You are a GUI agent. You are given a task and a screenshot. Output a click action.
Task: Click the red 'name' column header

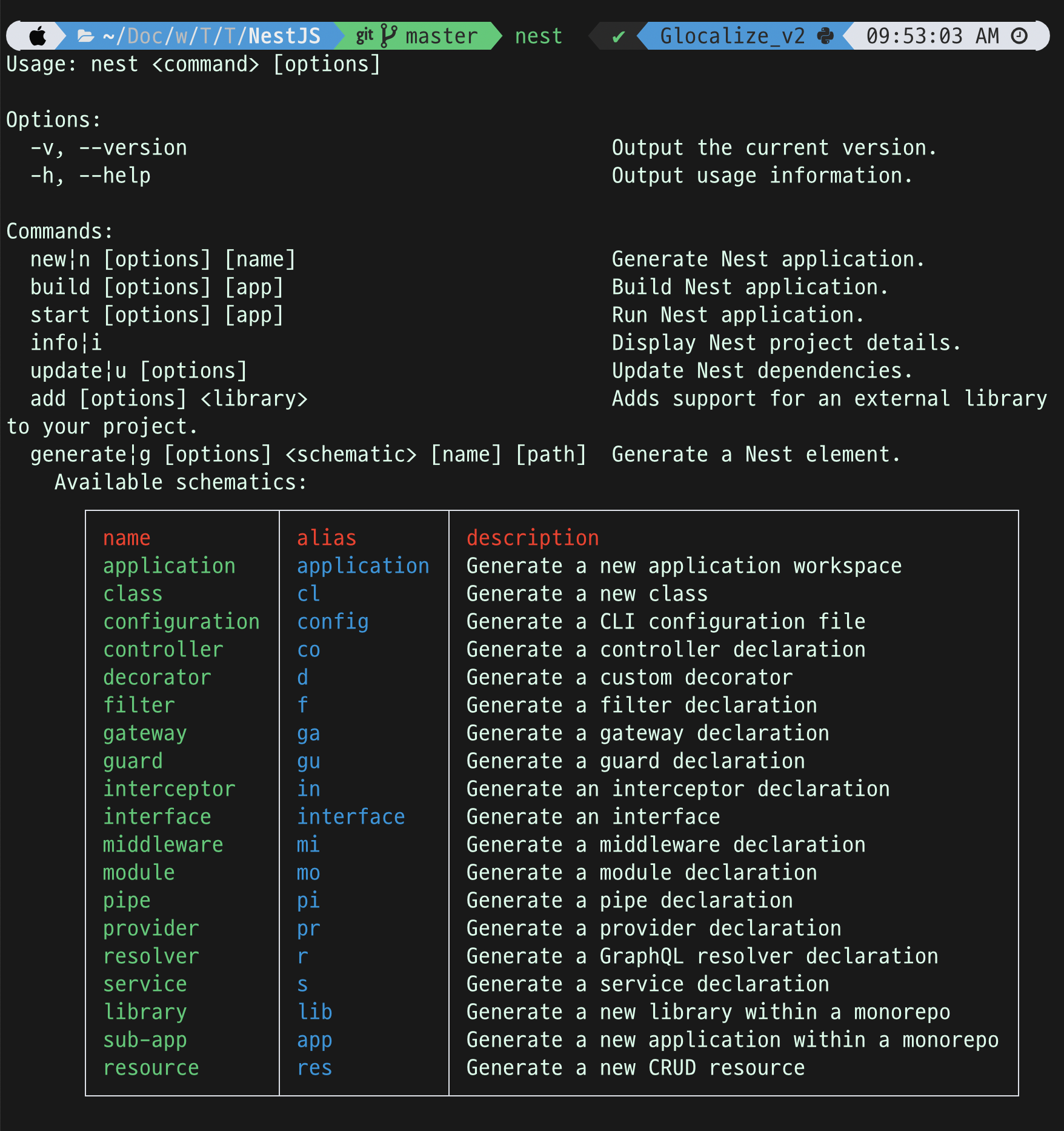pyautogui.click(x=127, y=538)
